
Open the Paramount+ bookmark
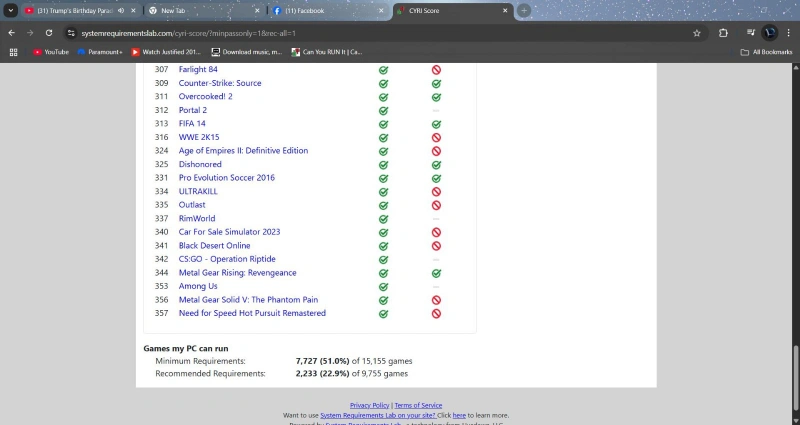click(x=100, y=52)
